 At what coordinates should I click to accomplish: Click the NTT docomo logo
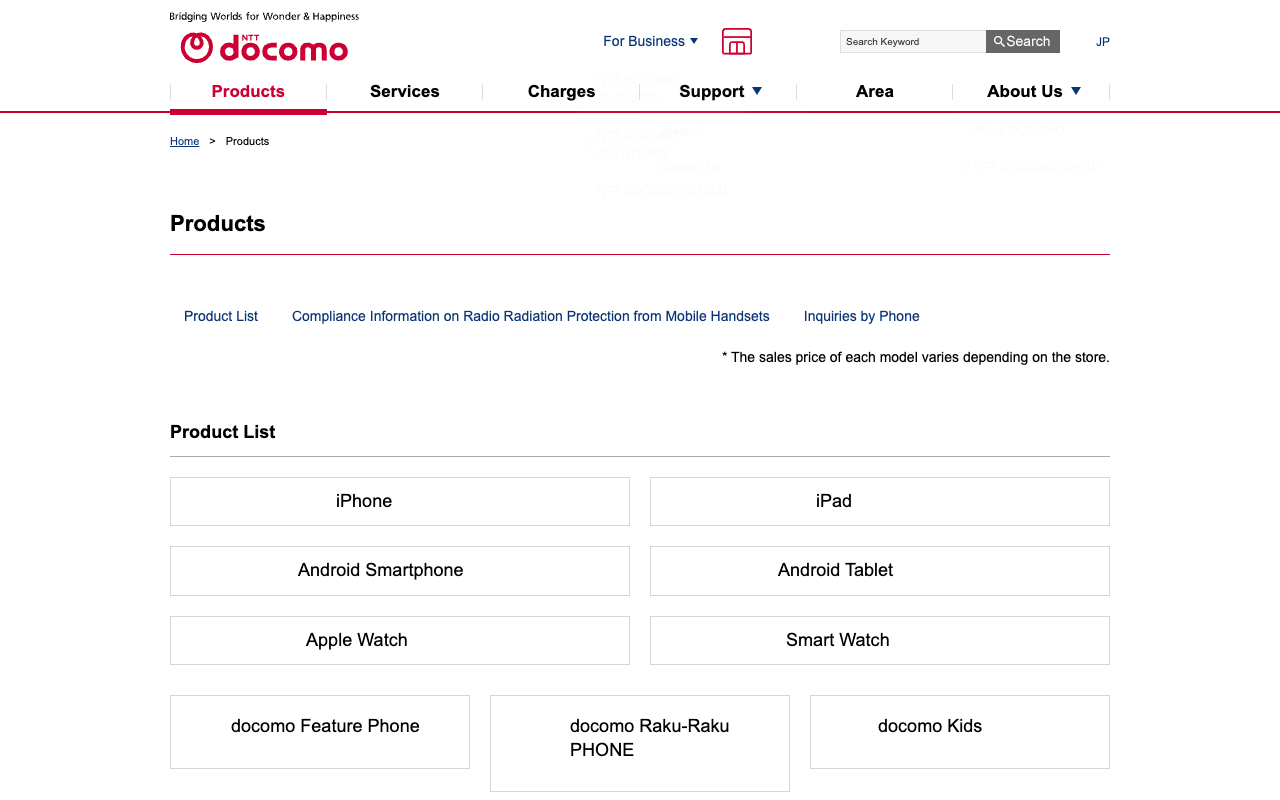tap(264, 47)
